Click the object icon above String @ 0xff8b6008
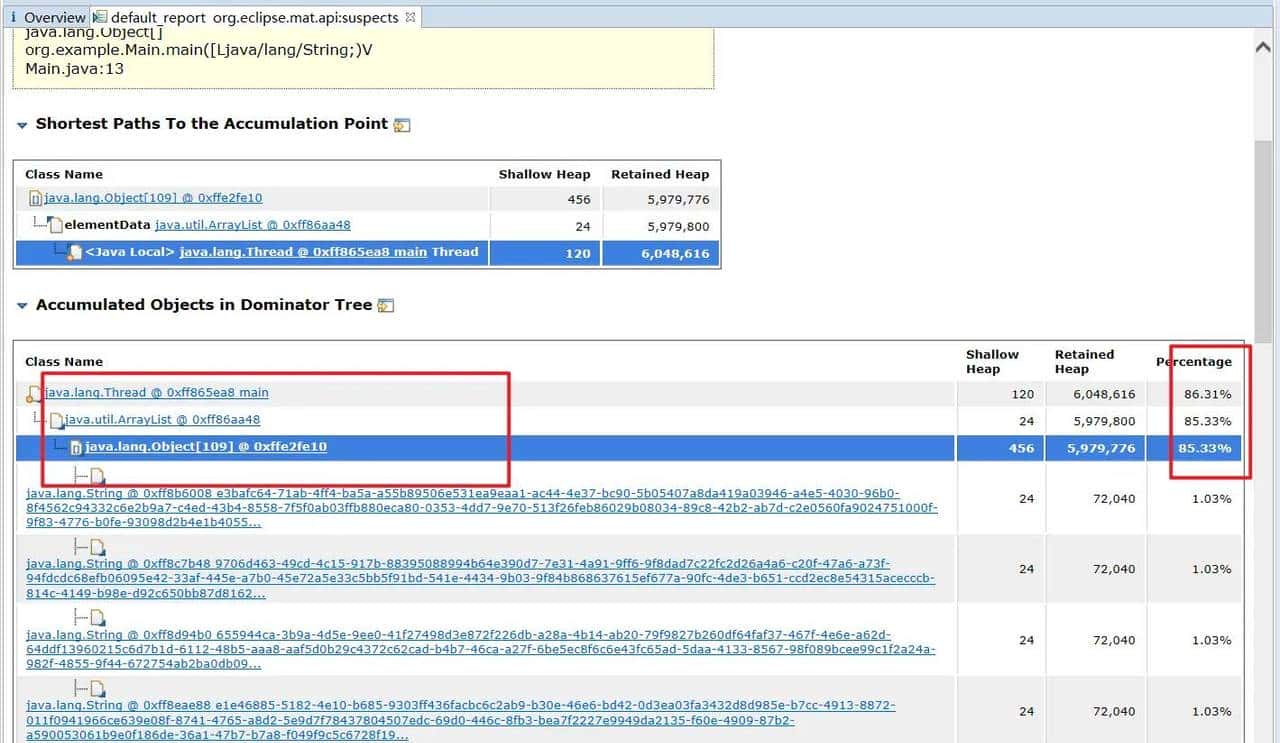Image resolution: width=1280 pixels, height=743 pixels. [97, 476]
